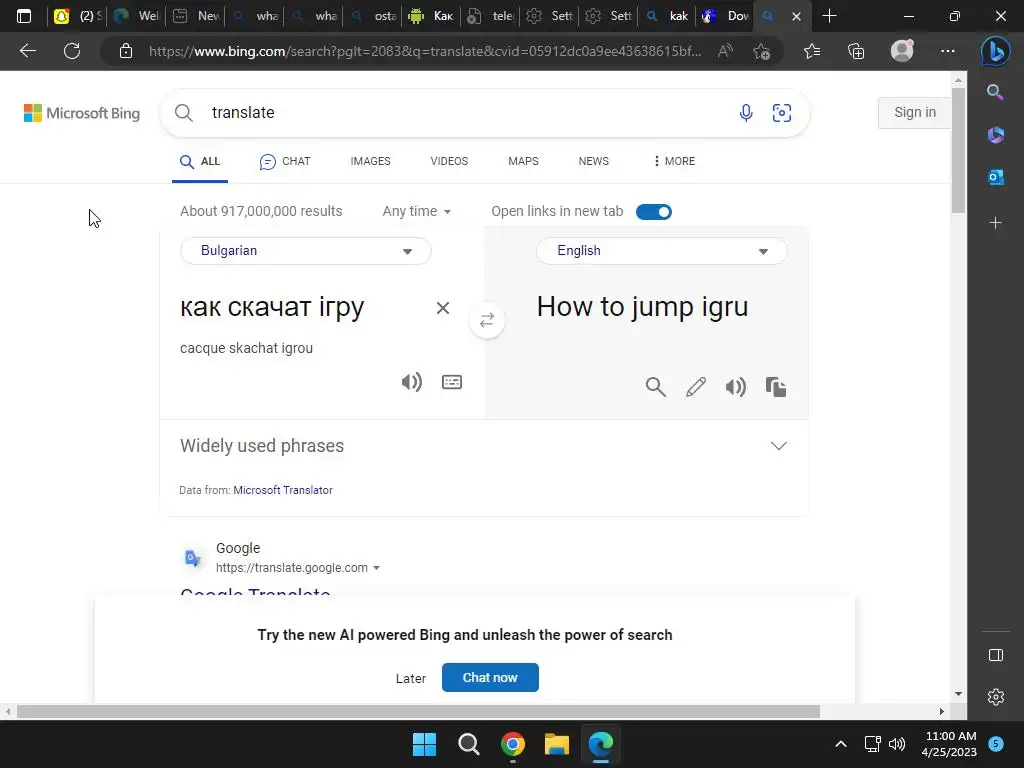Image resolution: width=1024 pixels, height=768 pixels.
Task: Add this page to favorites
Action: point(761,51)
